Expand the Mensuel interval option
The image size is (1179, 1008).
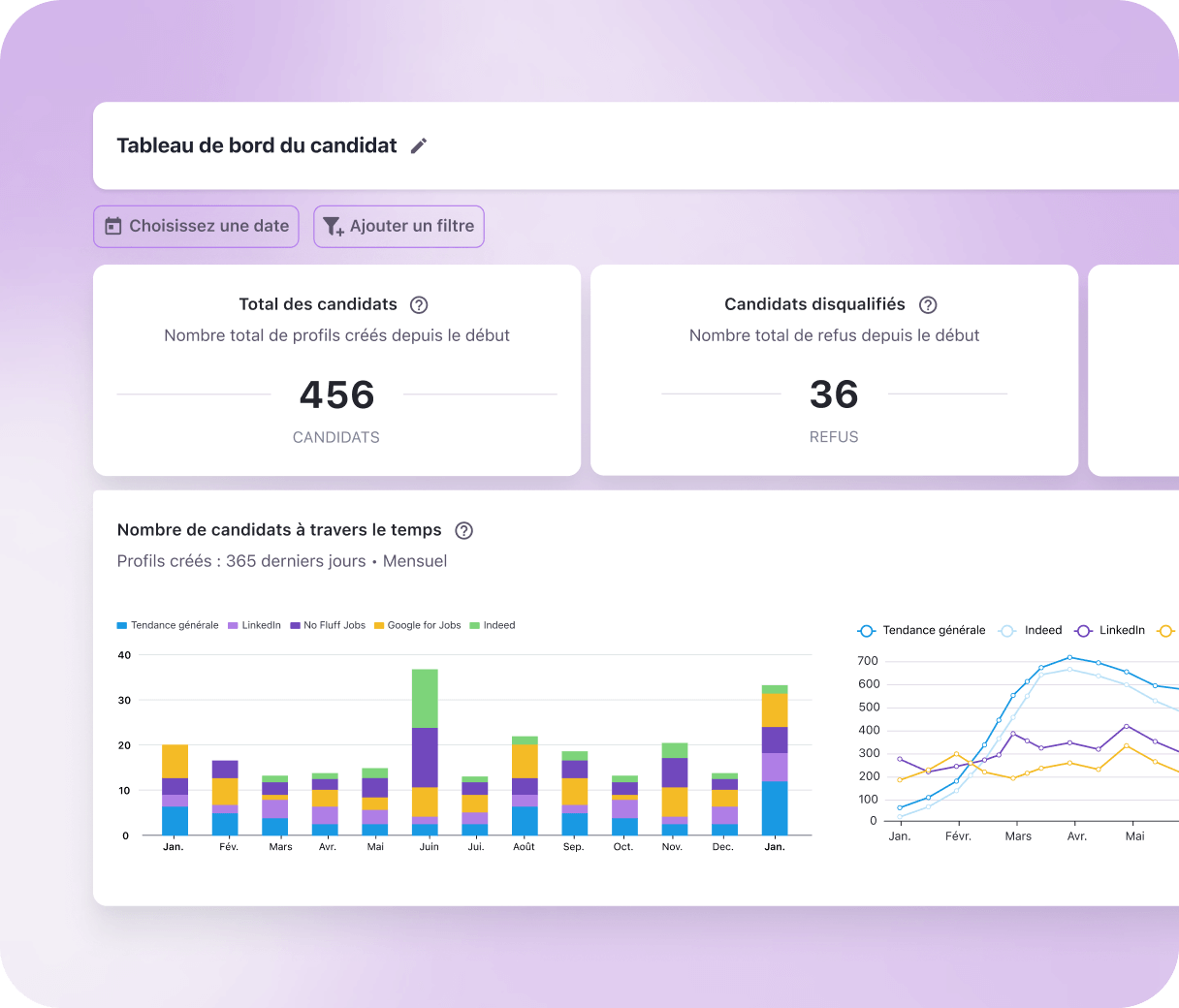click(x=414, y=560)
